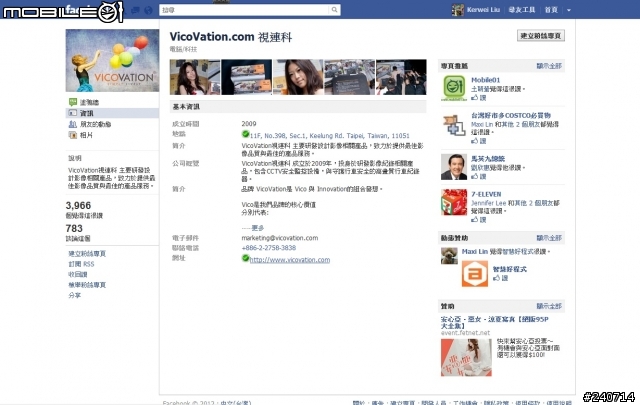640x405 pixels.
Task: Click the 收回讚 unlike link
Action: (x=78, y=274)
